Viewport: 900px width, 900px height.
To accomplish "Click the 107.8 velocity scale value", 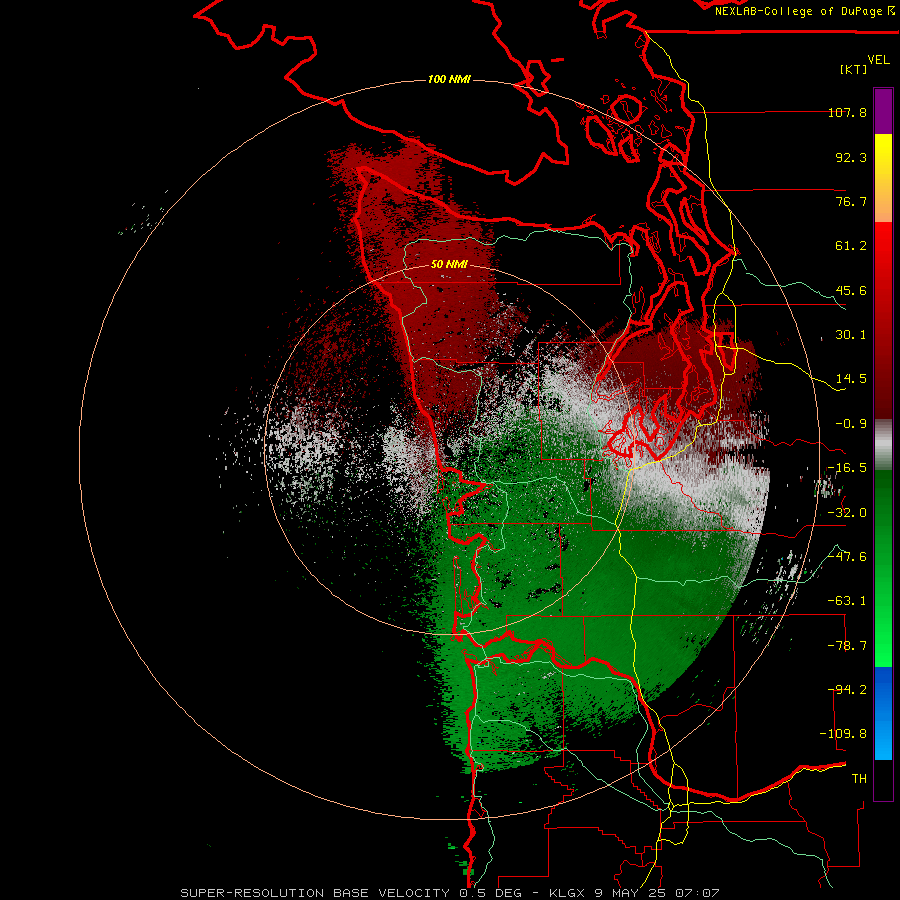I will (847, 112).
